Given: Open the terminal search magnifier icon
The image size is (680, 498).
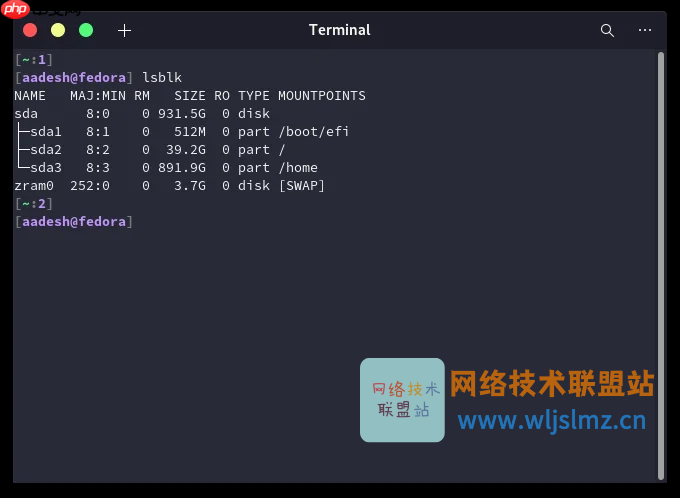Looking at the screenshot, I should pos(607,30).
